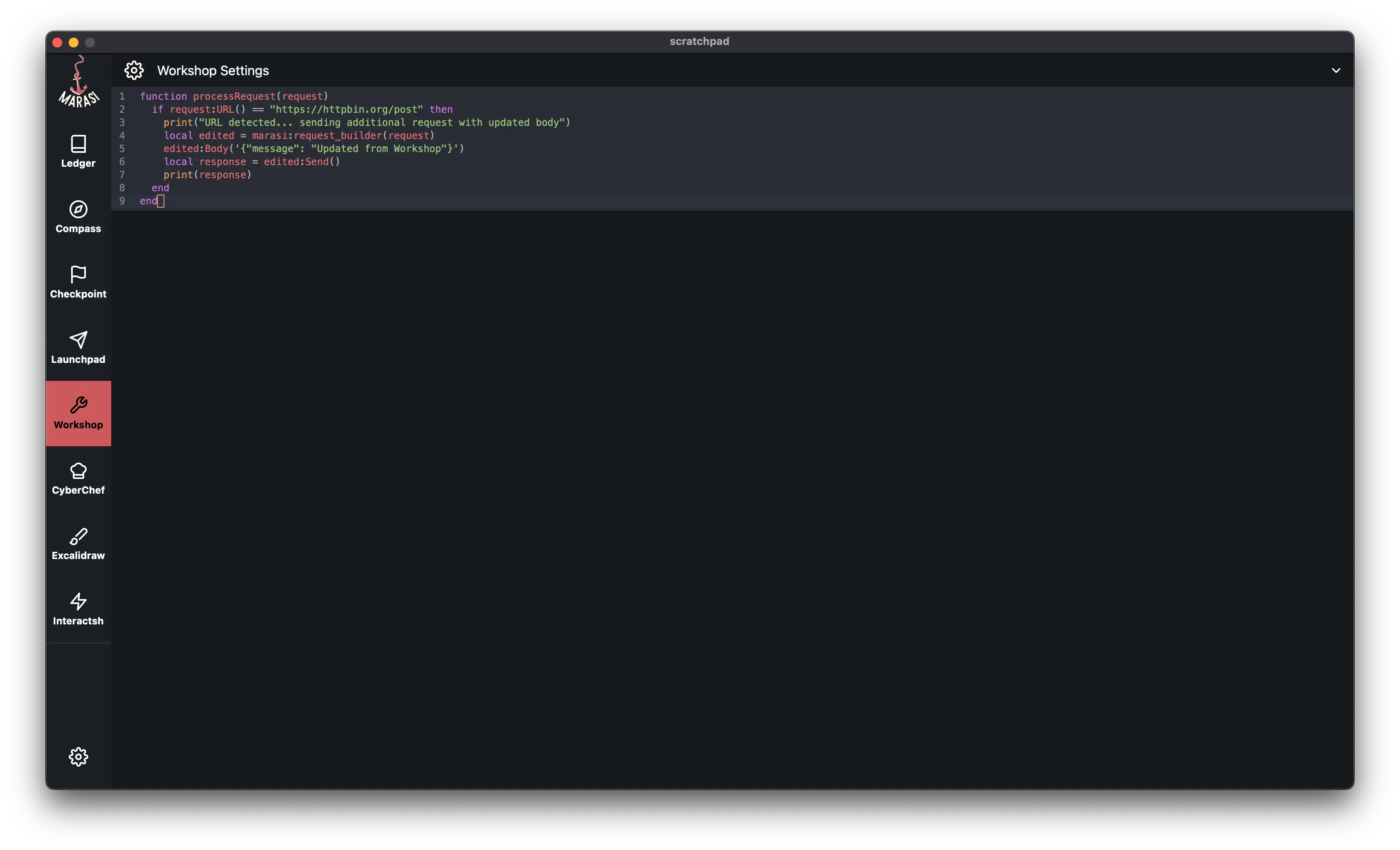
Task: Click the print "URL detected..." line
Action: tap(366, 122)
